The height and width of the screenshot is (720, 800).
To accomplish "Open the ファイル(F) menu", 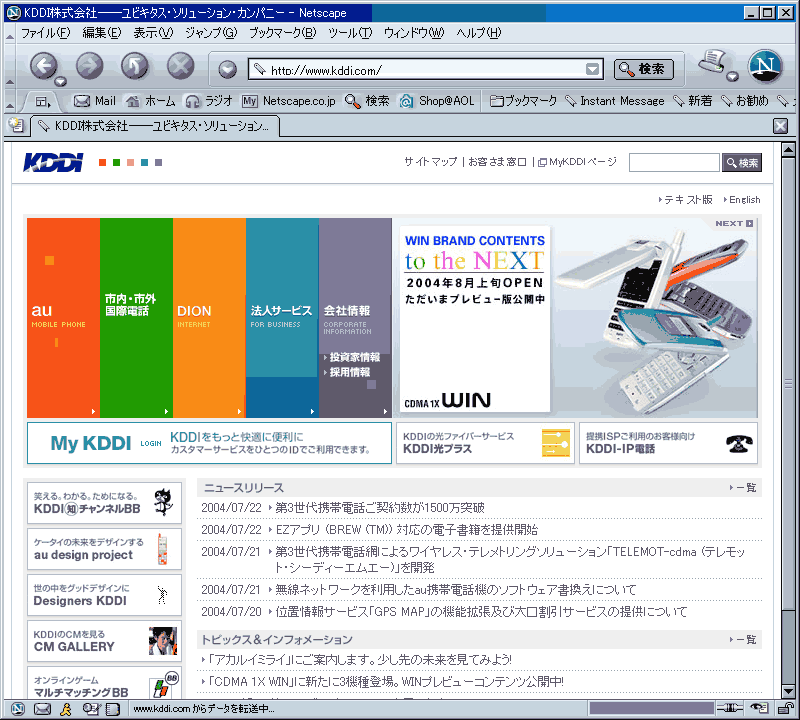I will point(45,33).
